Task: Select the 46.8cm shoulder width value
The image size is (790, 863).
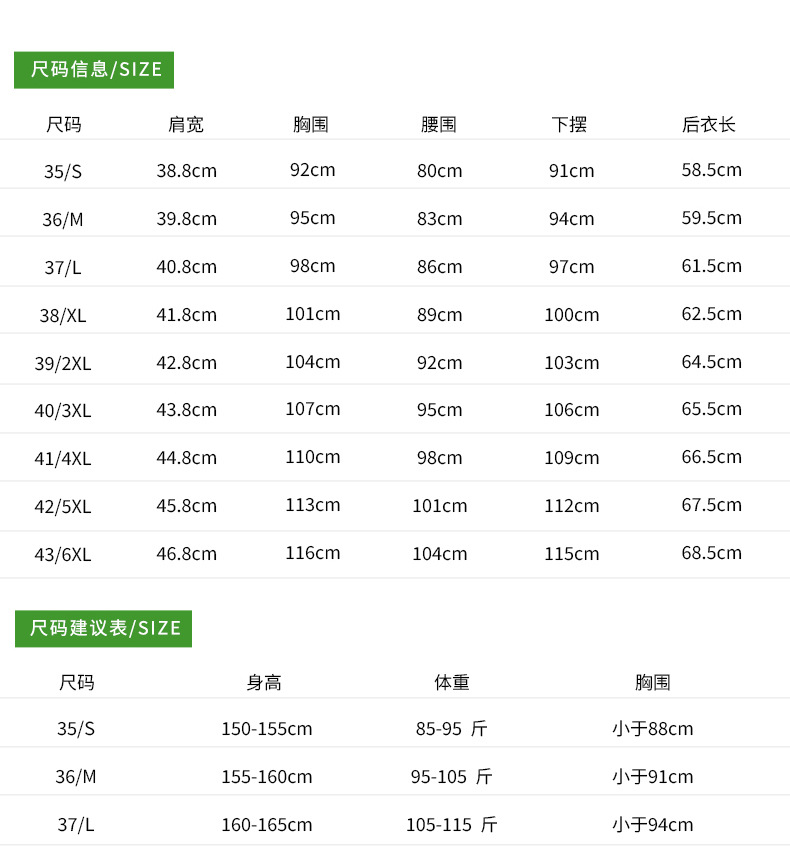Action: [186, 554]
